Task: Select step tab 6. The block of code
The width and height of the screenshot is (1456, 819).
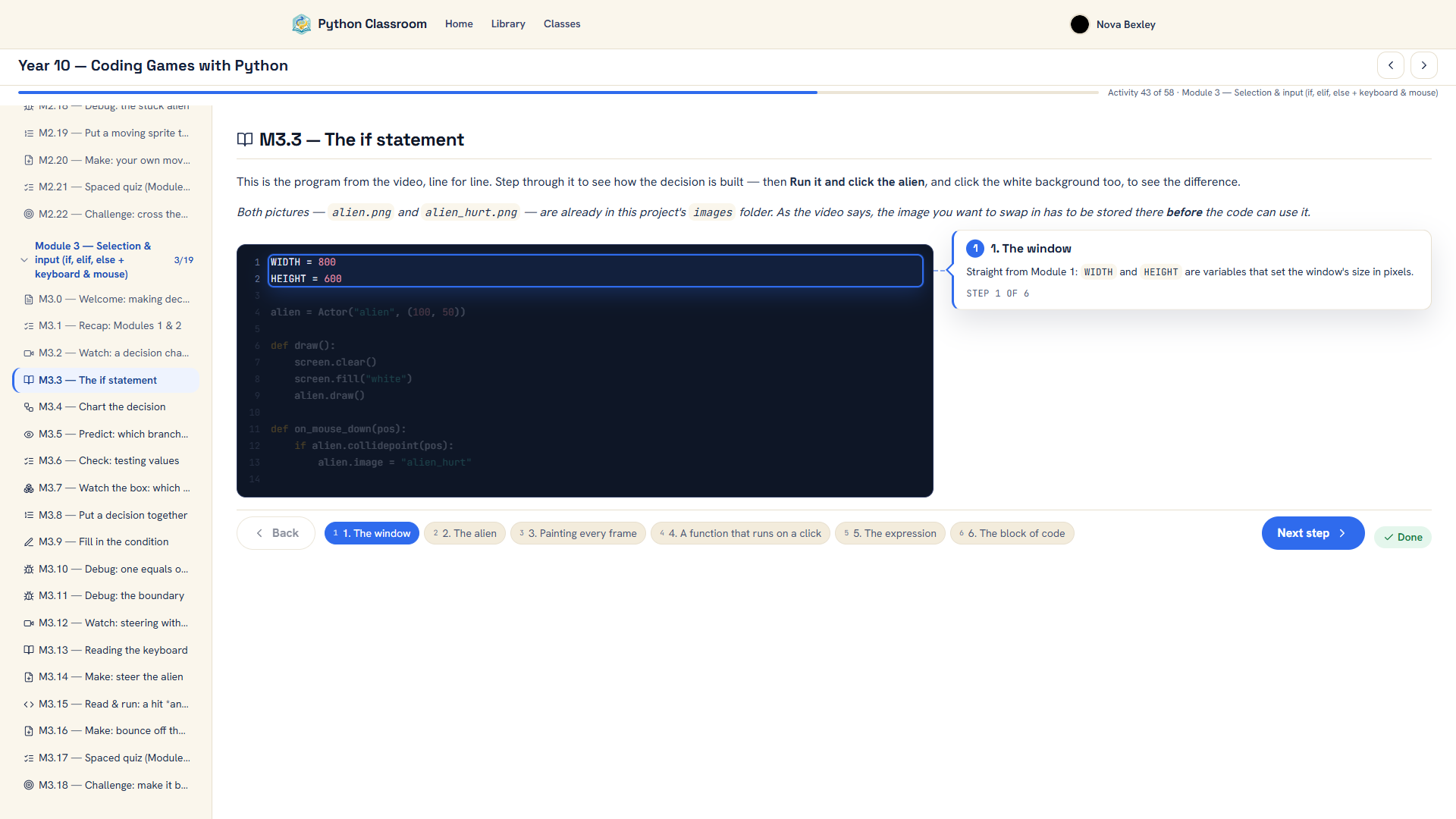Action: tap(1012, 533)
